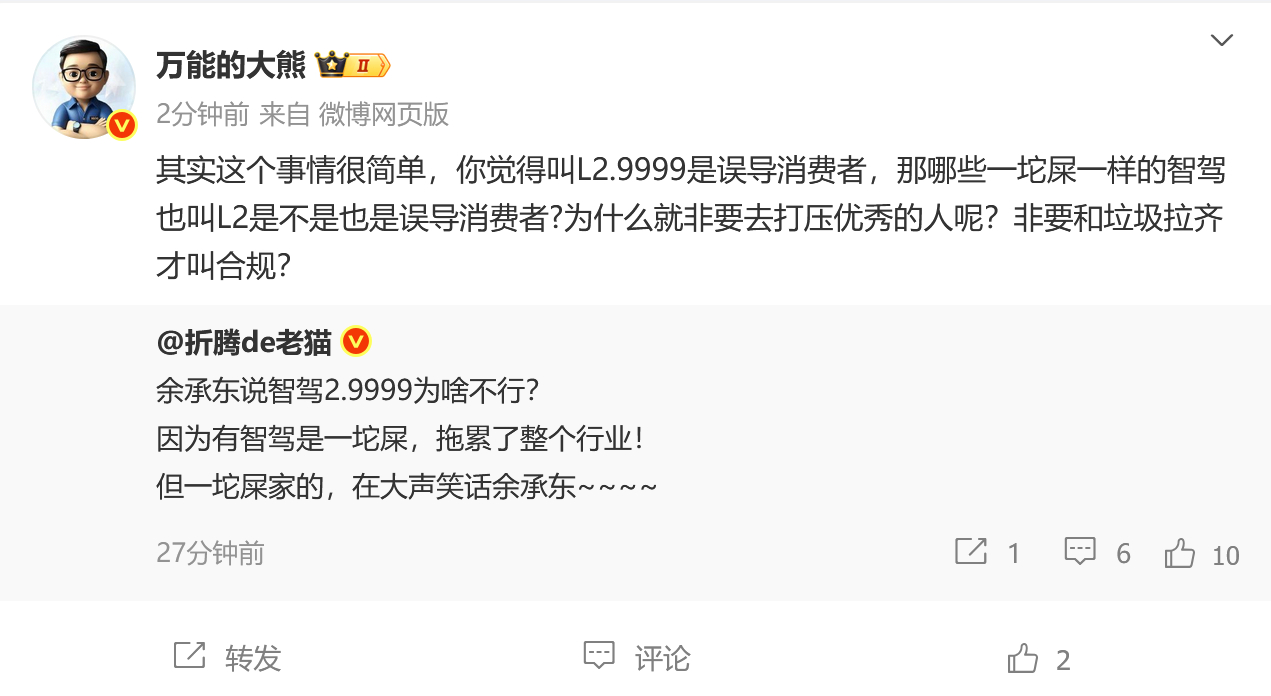Open the 微博网页版 source link

[x=384, y=114]
